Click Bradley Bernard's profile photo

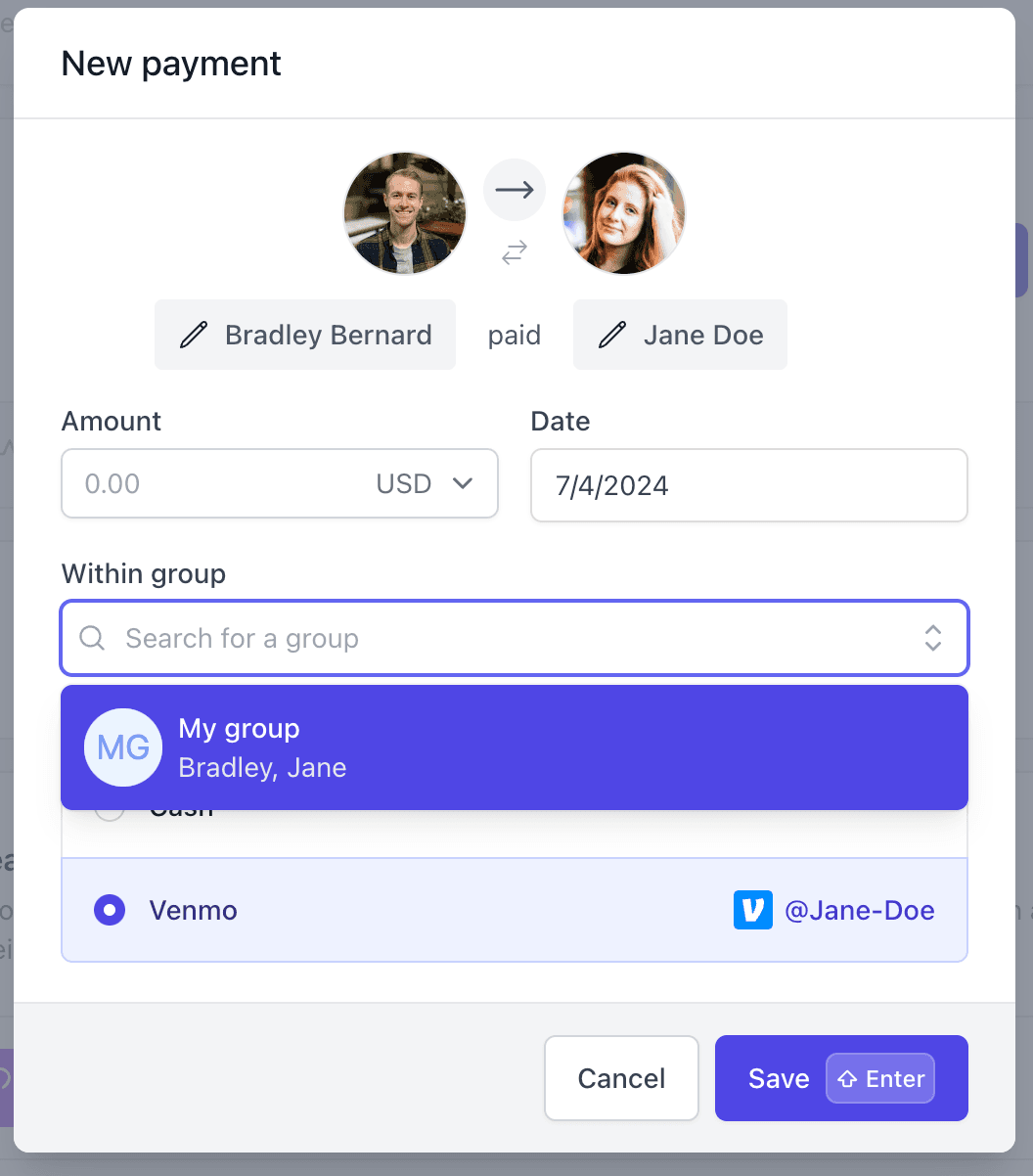405,213
